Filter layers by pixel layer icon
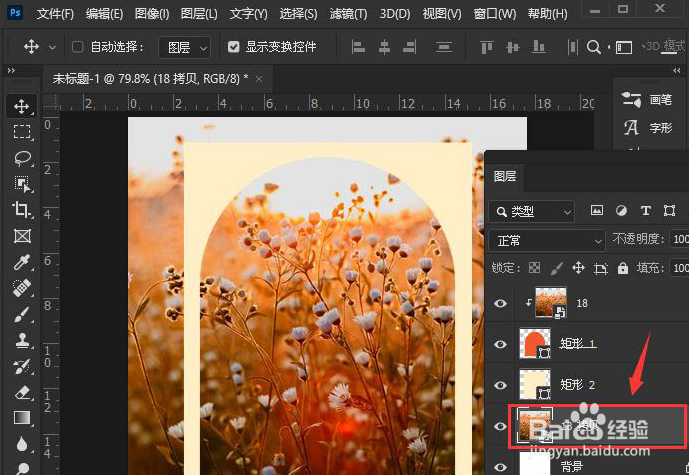689x475 pixels. pyautogui.click(x=597, y=210)
